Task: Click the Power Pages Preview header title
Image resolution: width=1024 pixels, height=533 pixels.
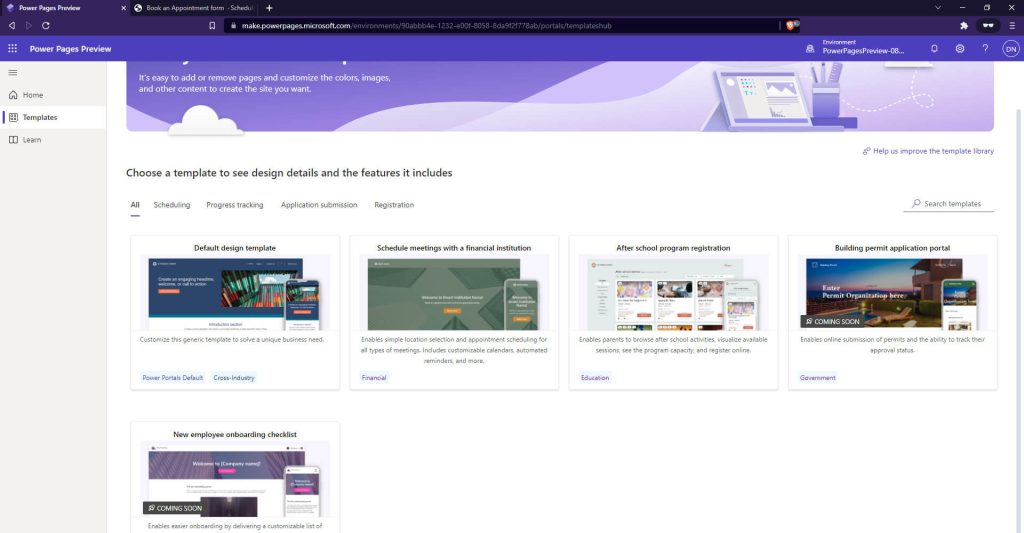Action: pyautogui.click(x=71, y=49)
